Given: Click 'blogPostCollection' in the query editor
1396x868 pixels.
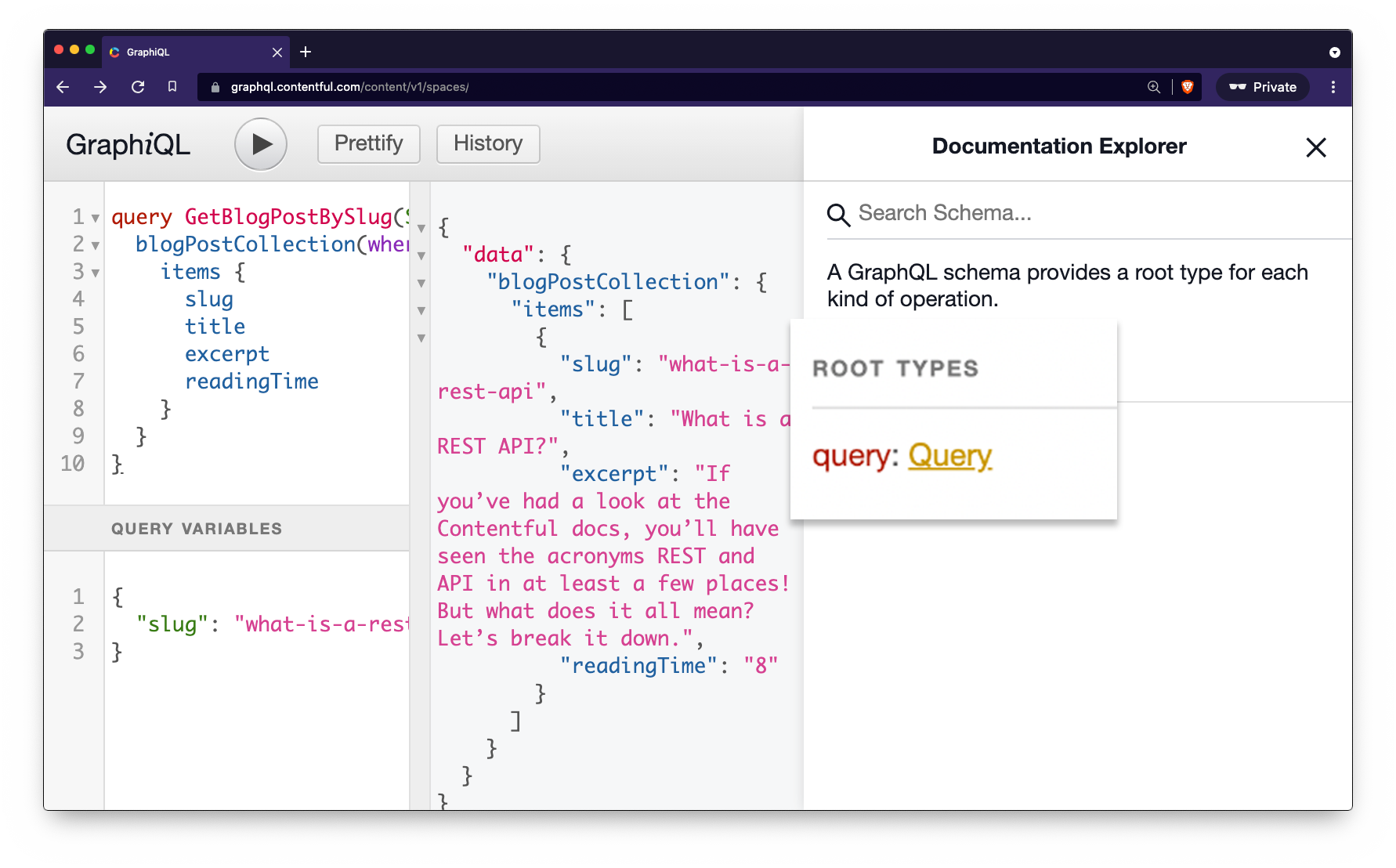Looking at the screenshot, I should click(245, 244).
